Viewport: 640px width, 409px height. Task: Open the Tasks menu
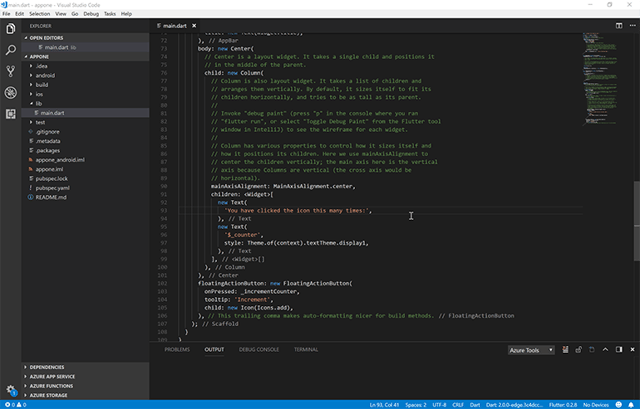(110, 14)
